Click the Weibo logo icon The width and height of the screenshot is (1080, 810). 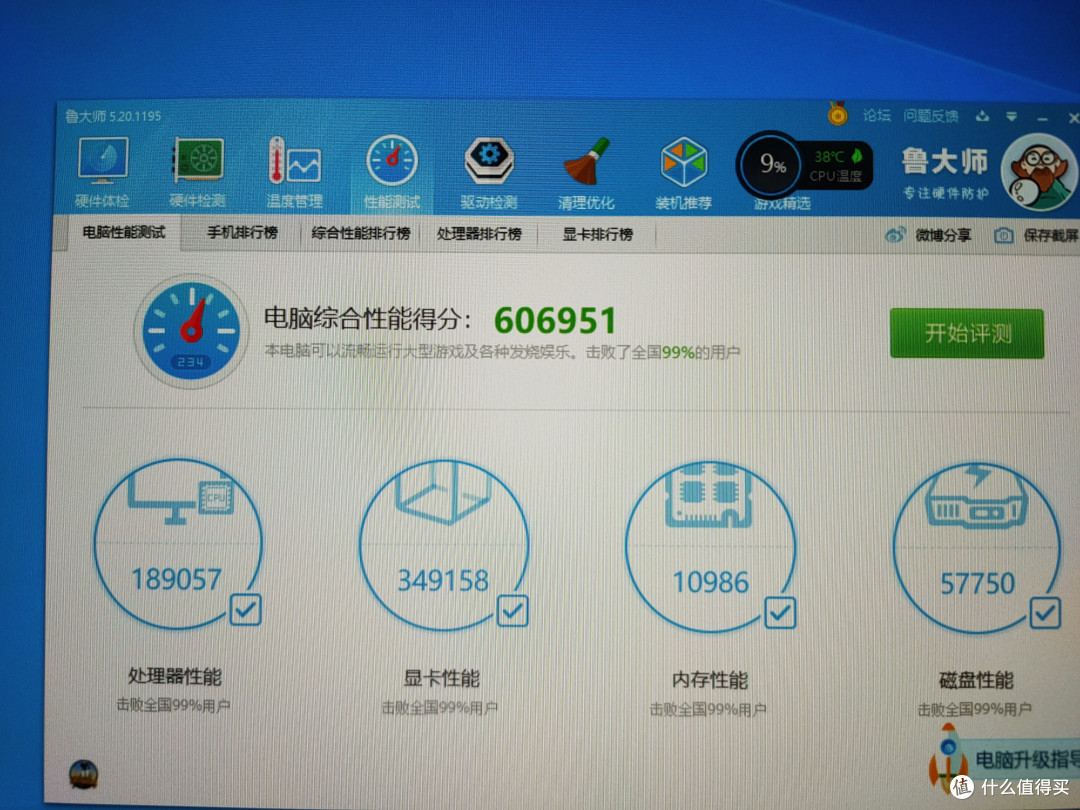click(x=895, y=235)
